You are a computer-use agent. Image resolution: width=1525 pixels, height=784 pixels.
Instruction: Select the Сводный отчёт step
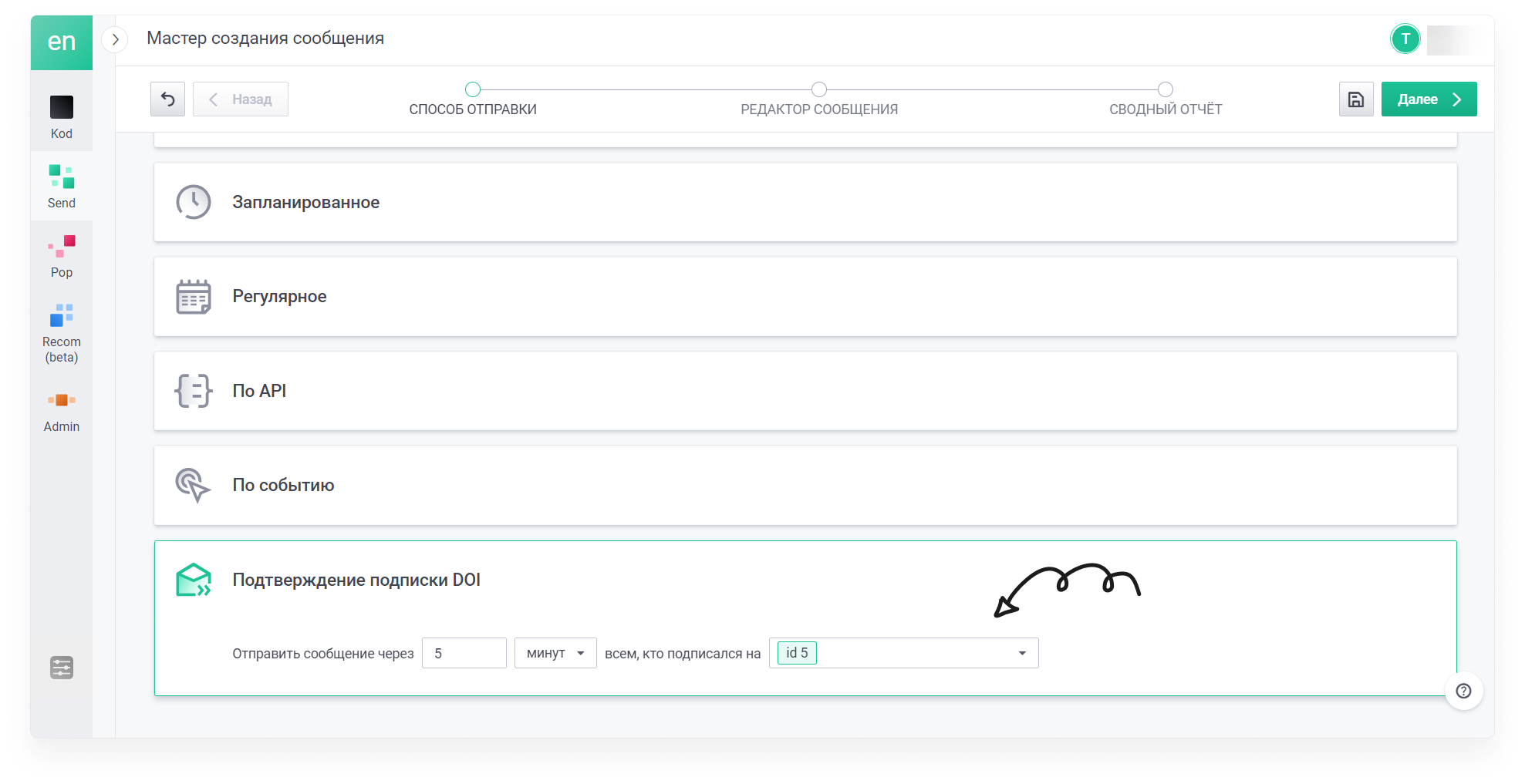tap(1166, 100)
